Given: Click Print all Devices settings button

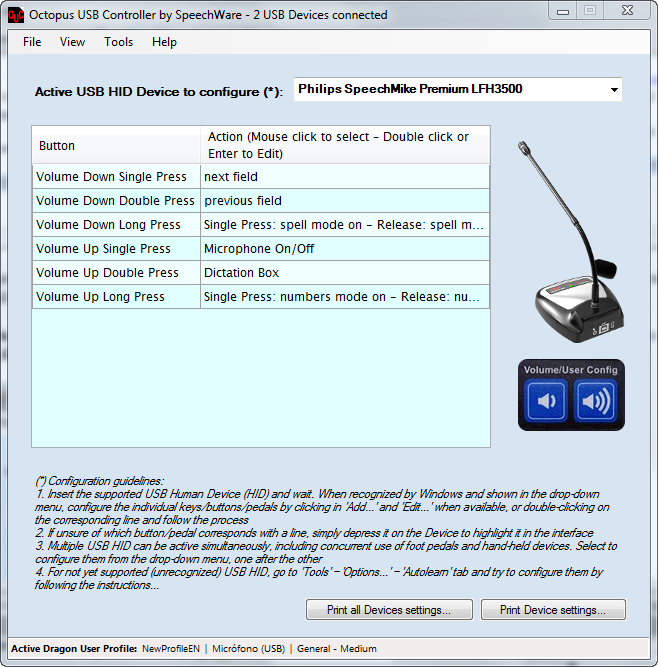Looking at the screenshot, I should tap(389, 610).
